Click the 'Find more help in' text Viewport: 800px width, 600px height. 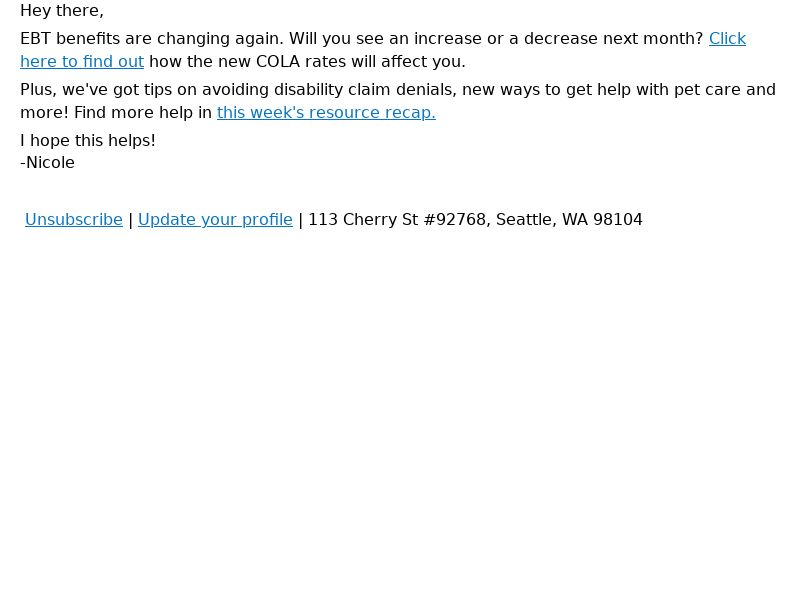point(143,113)
